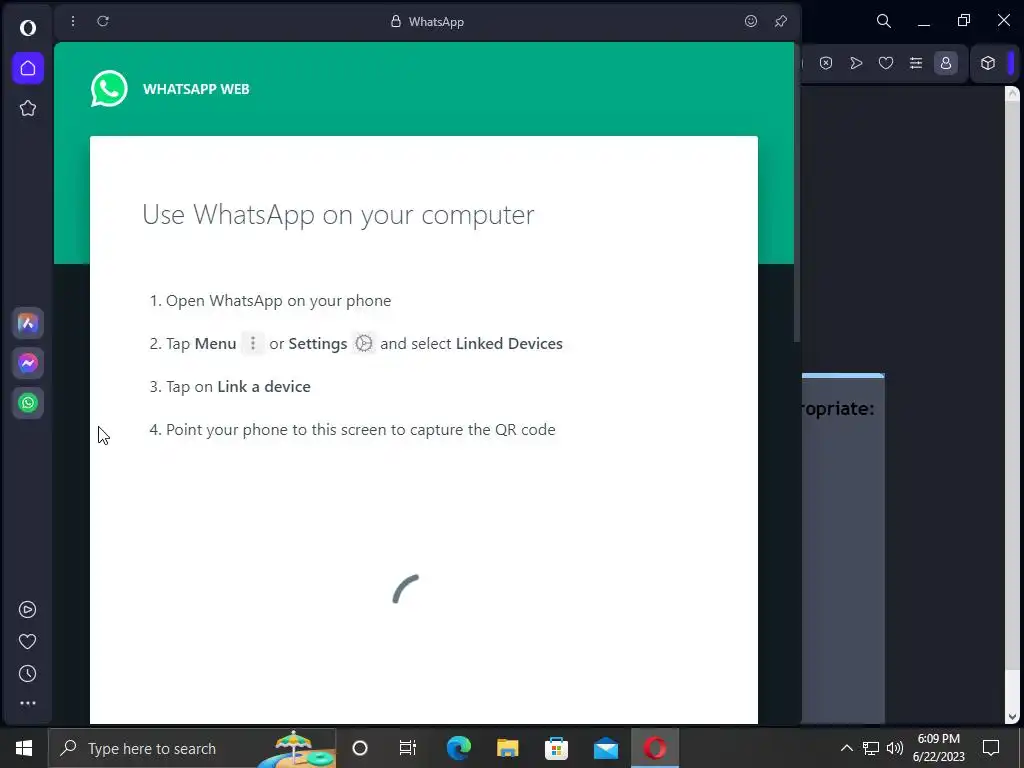Open the profile account icon
This screenshot has width=1024, height=768.
[x=946, y=63]
